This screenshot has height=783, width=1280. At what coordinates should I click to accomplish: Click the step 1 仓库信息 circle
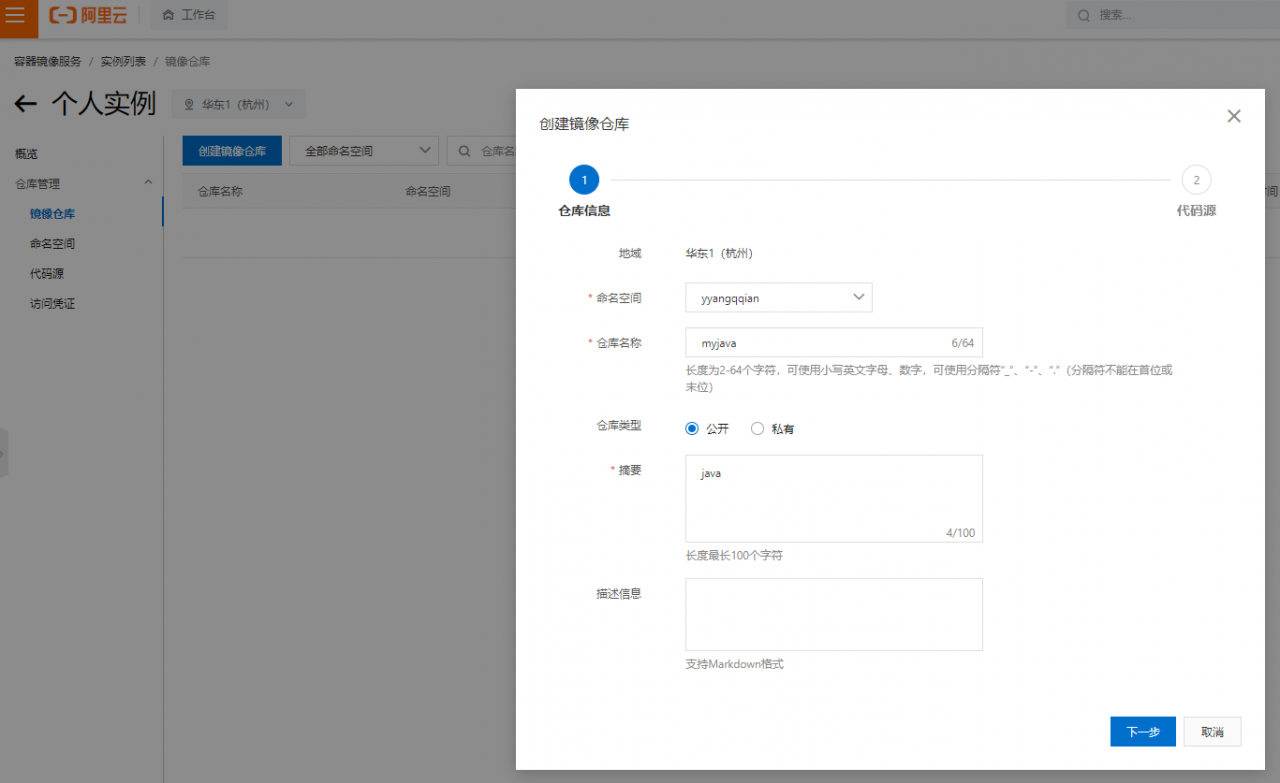click(x=584, y=179)
